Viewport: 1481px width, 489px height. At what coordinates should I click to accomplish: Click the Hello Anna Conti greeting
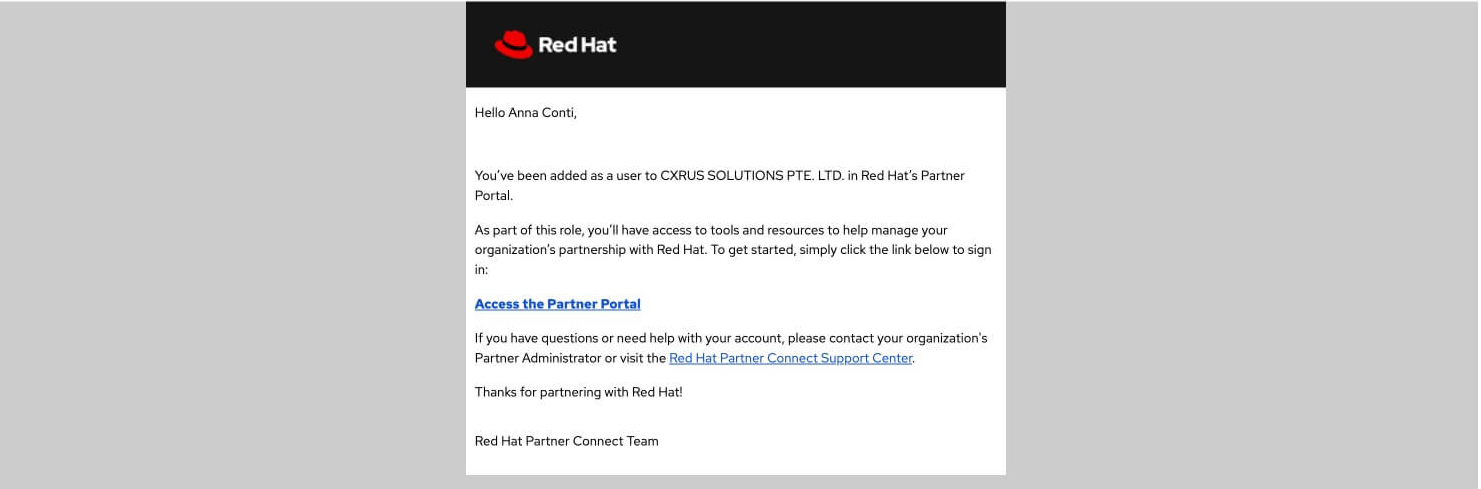coord(525,113)
